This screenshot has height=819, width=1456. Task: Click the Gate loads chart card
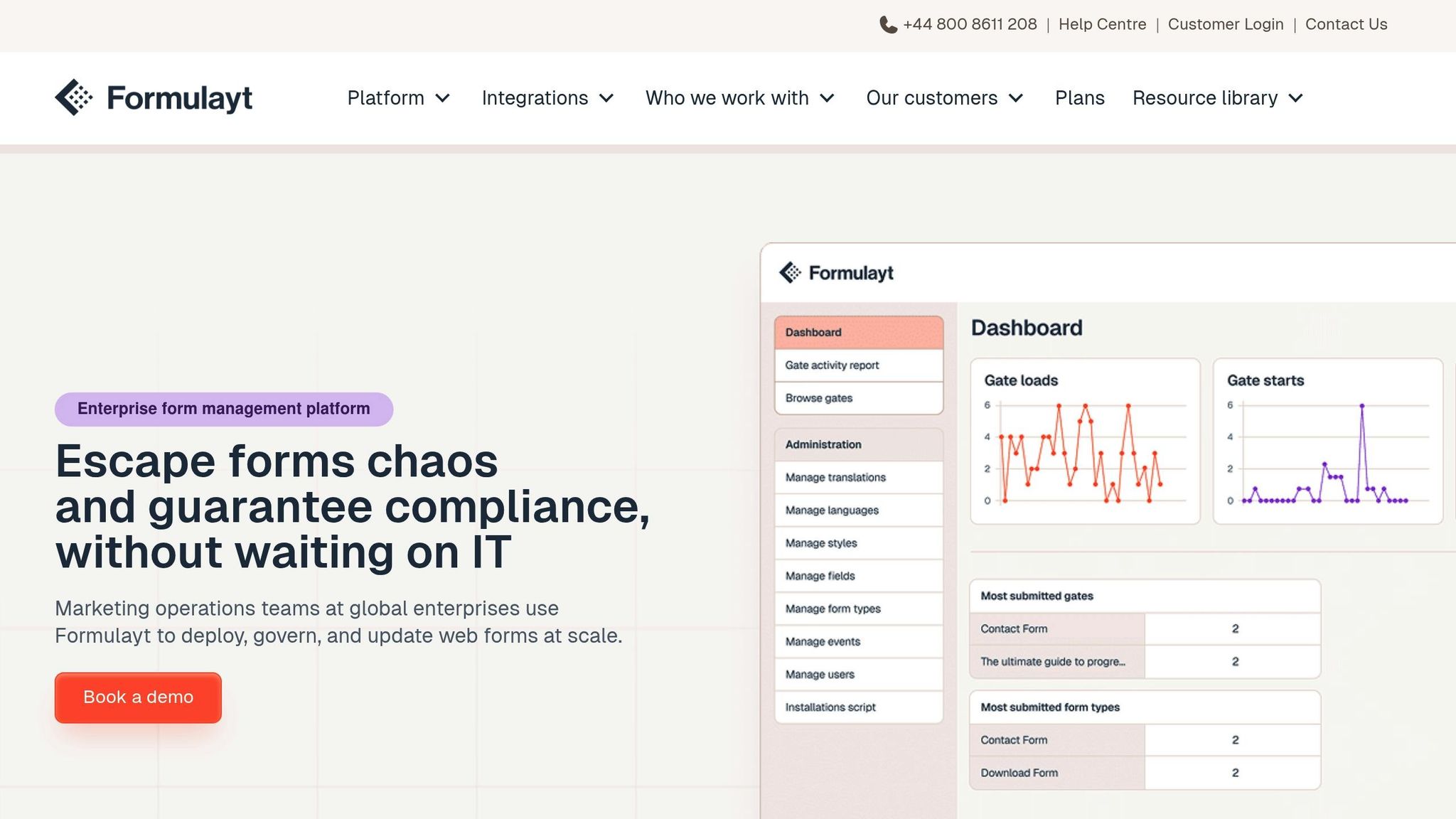[x=1085, y=441]
